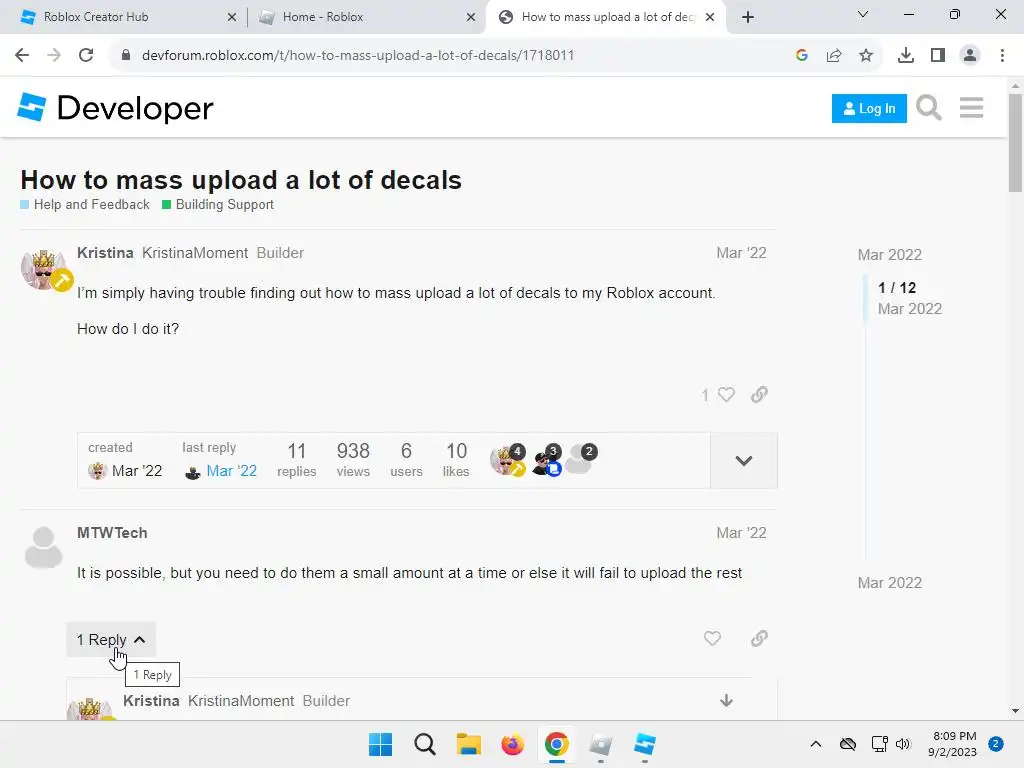Viewport: 1024px width, 768px height.
Task: Copy link to Kristina's first post
Action: [759, 394]
